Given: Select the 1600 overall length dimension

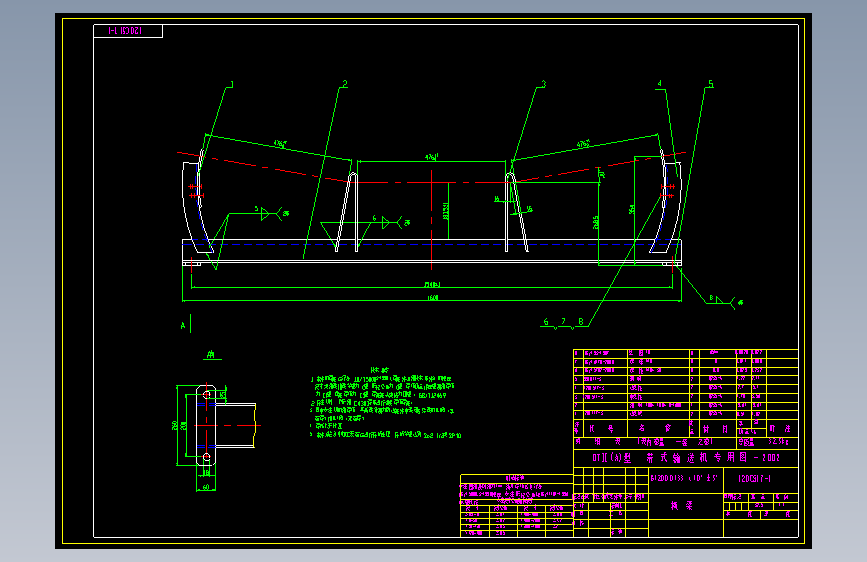Looking at the screenshot, I should pyautogui.click(x=432, y=298).
